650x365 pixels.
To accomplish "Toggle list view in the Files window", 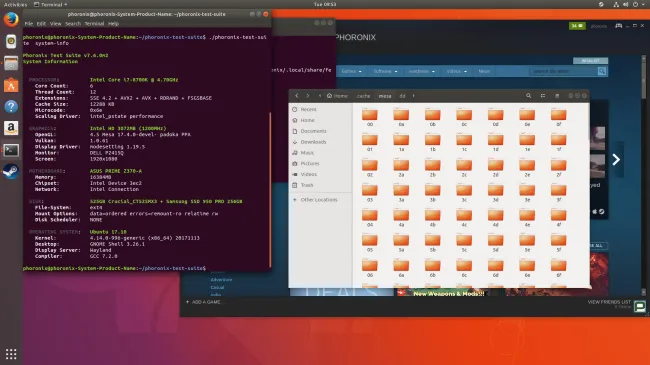I will (x=543, y=96).
